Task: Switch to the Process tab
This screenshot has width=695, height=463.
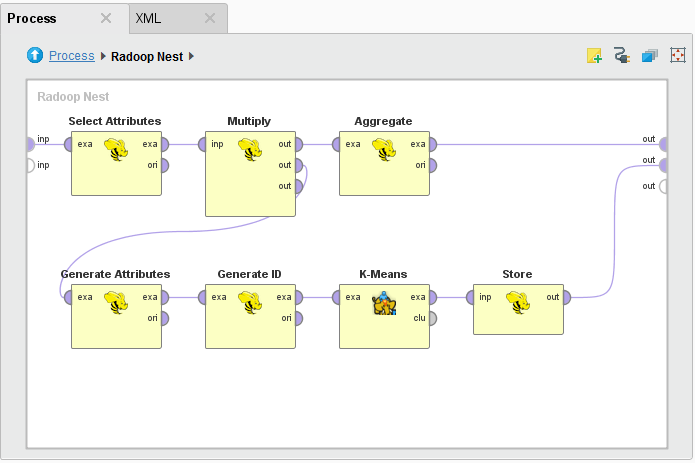Action: 32,18
